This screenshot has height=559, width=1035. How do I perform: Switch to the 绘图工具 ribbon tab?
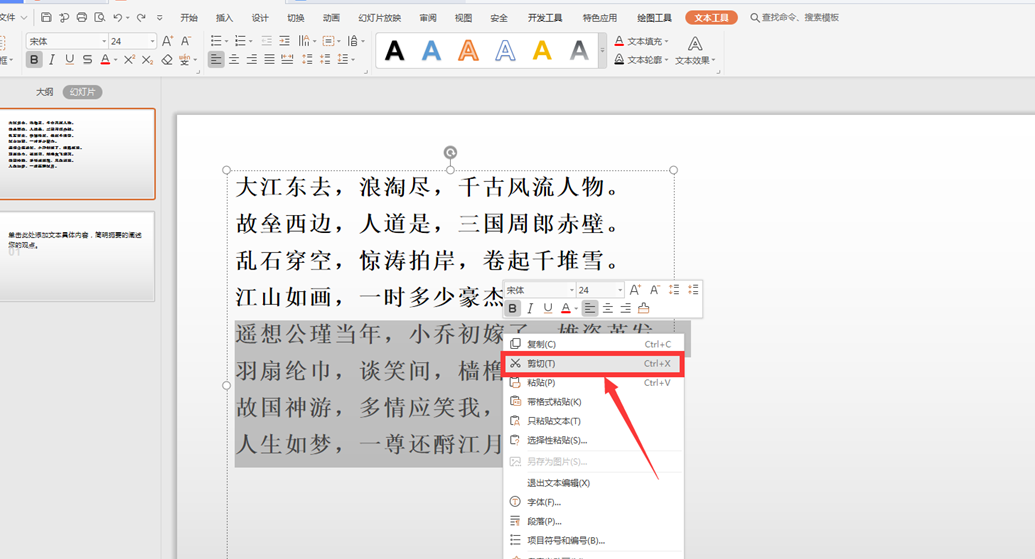[x=654, y=18]
